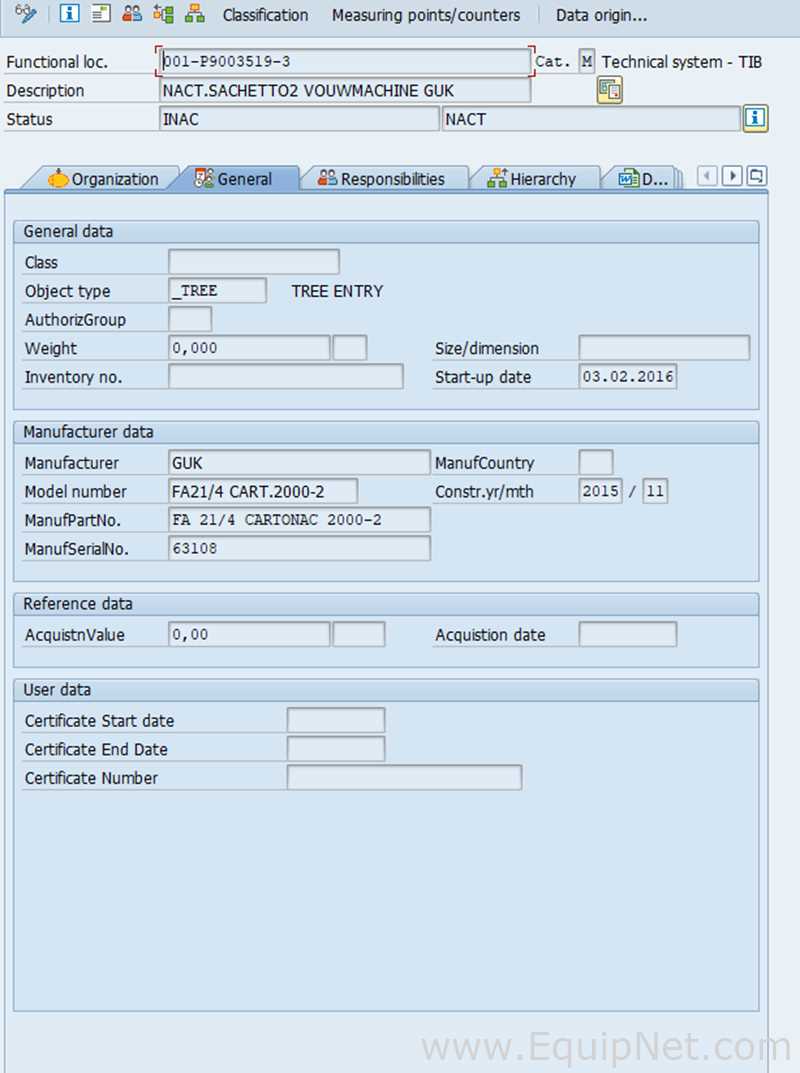Click the category M field
Screen dimensions: 800x1073
click(x=586, y=61)
